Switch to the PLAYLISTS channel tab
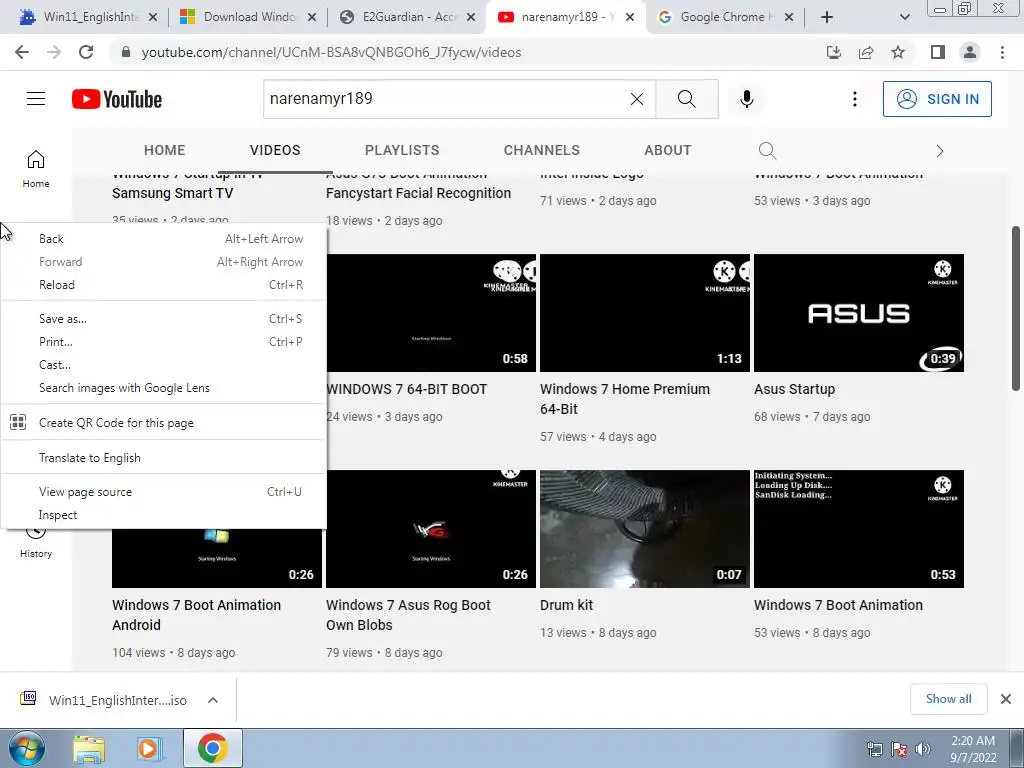The height and width of the screenshot is (768, 1024). [x=402, y=150]
